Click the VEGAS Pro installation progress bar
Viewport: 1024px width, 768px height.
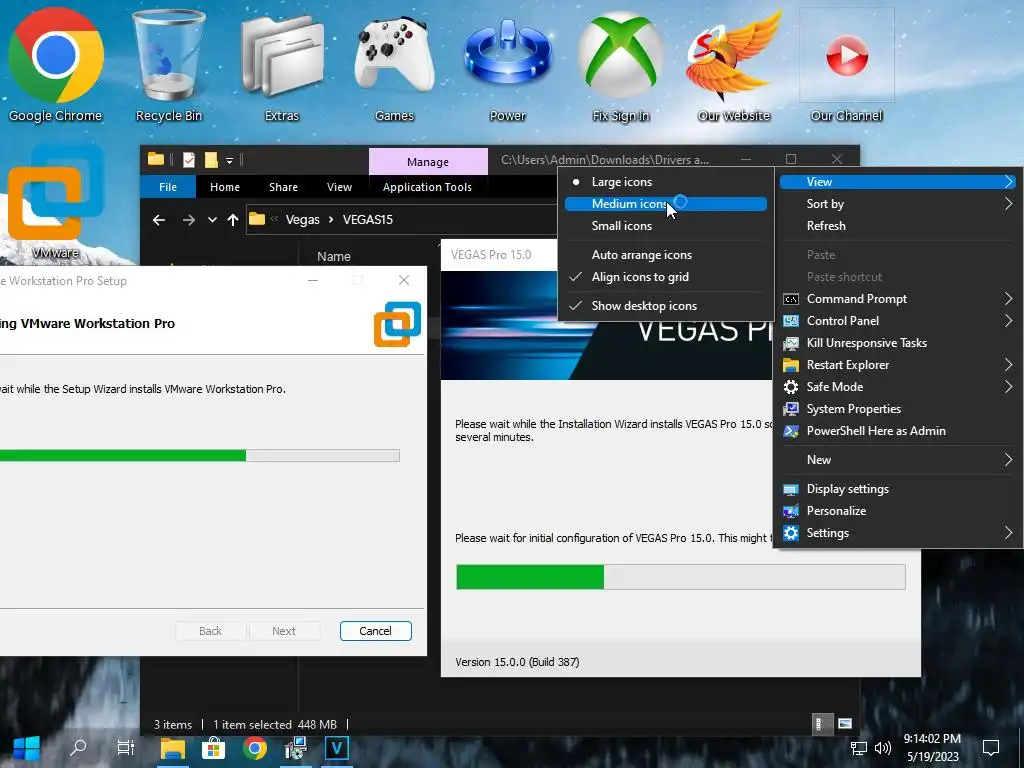coord(680,577)
